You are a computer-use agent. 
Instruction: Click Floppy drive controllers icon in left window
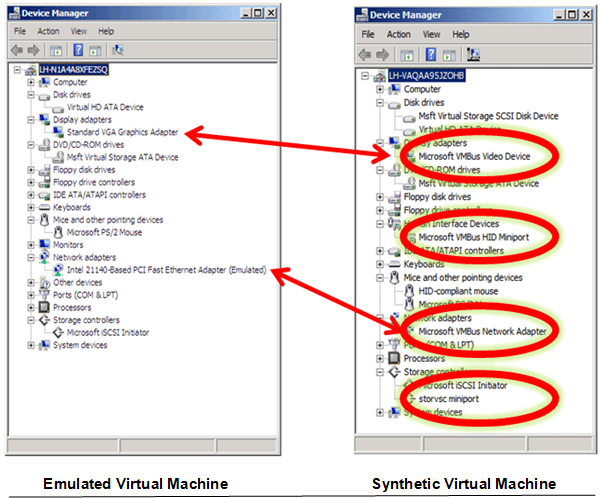pyautogui.click(x=44, y=182)
